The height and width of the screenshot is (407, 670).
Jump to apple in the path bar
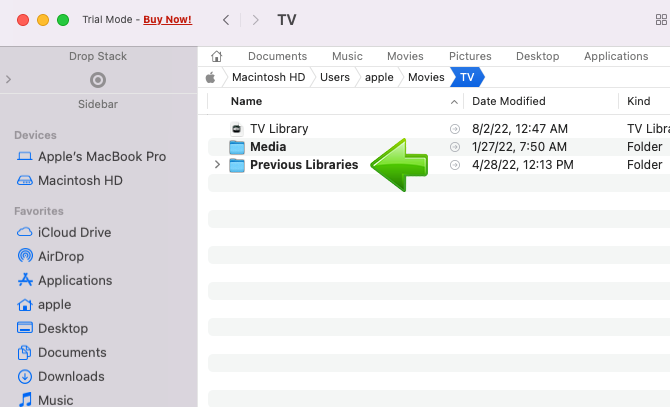[379, 77]
